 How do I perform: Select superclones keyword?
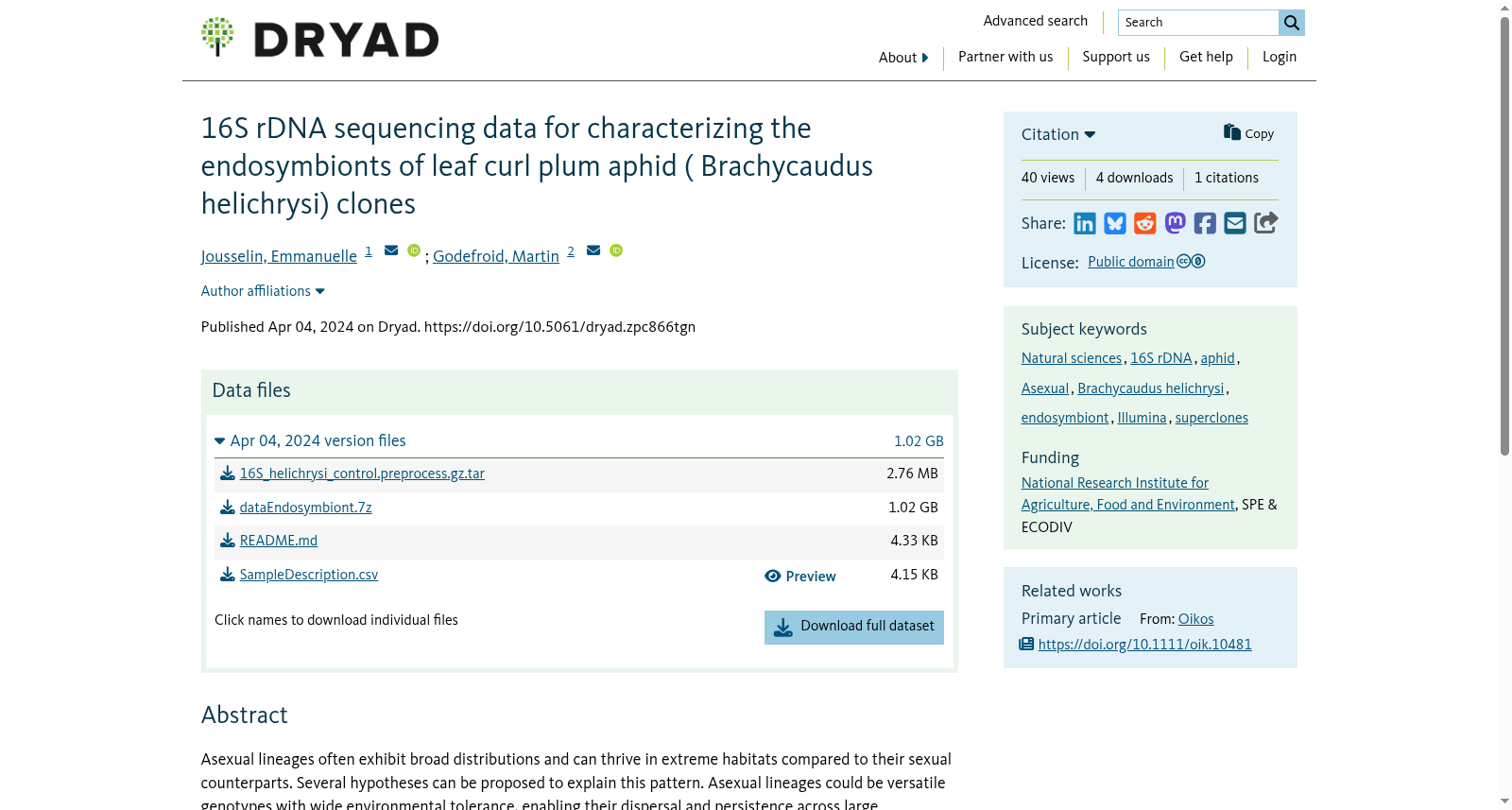[x=1211, y=418]
